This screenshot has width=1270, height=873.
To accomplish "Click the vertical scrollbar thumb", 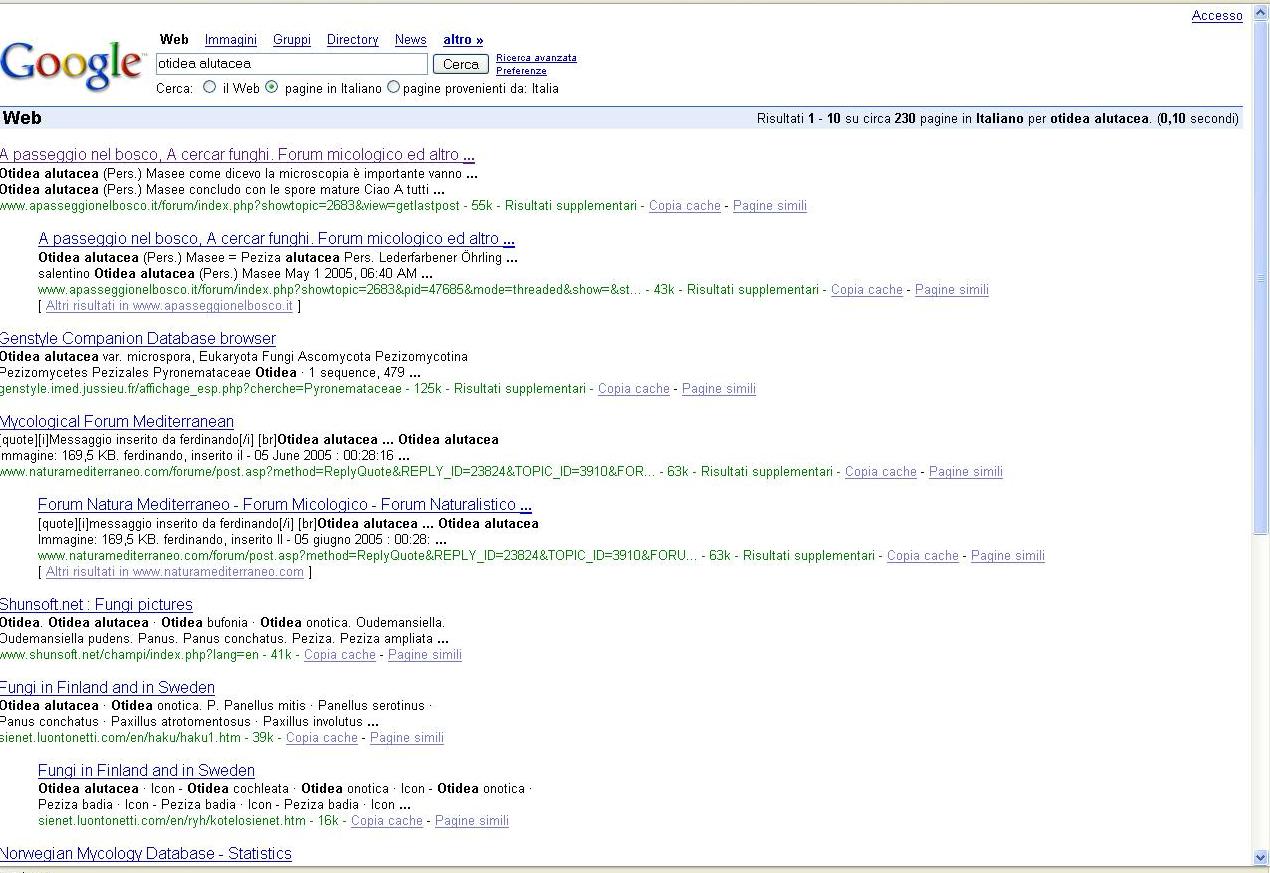I will pos(1260,278).
